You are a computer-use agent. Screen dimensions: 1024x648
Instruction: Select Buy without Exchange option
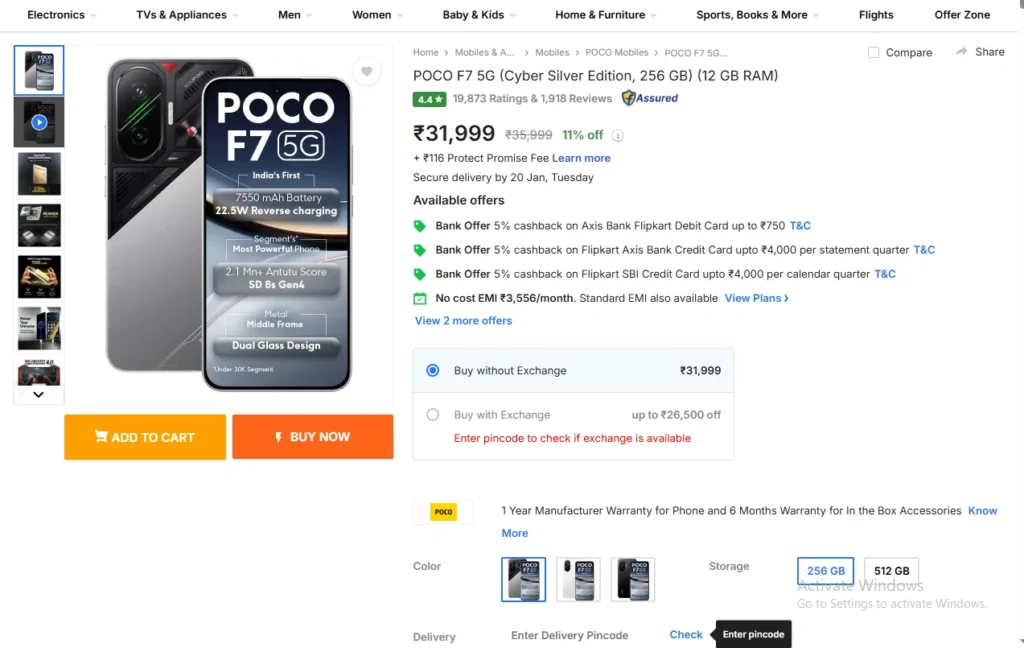[433, 370]
